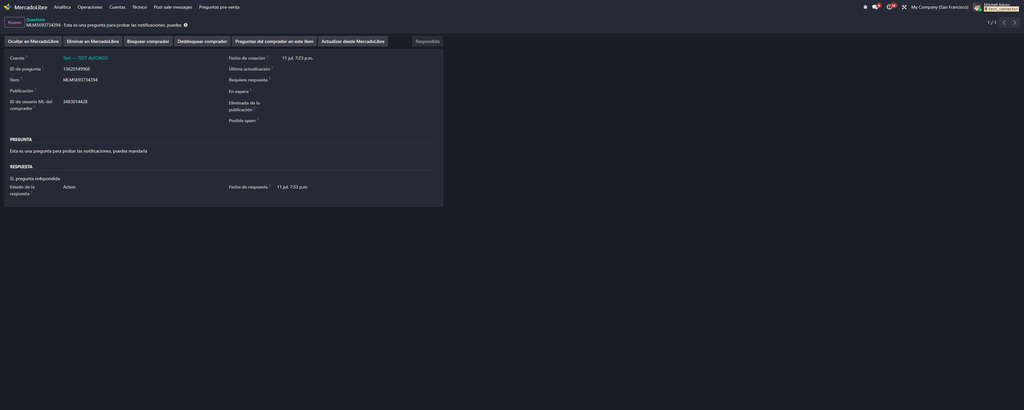Go to the next record arrow

click(x=1014, y=22)
